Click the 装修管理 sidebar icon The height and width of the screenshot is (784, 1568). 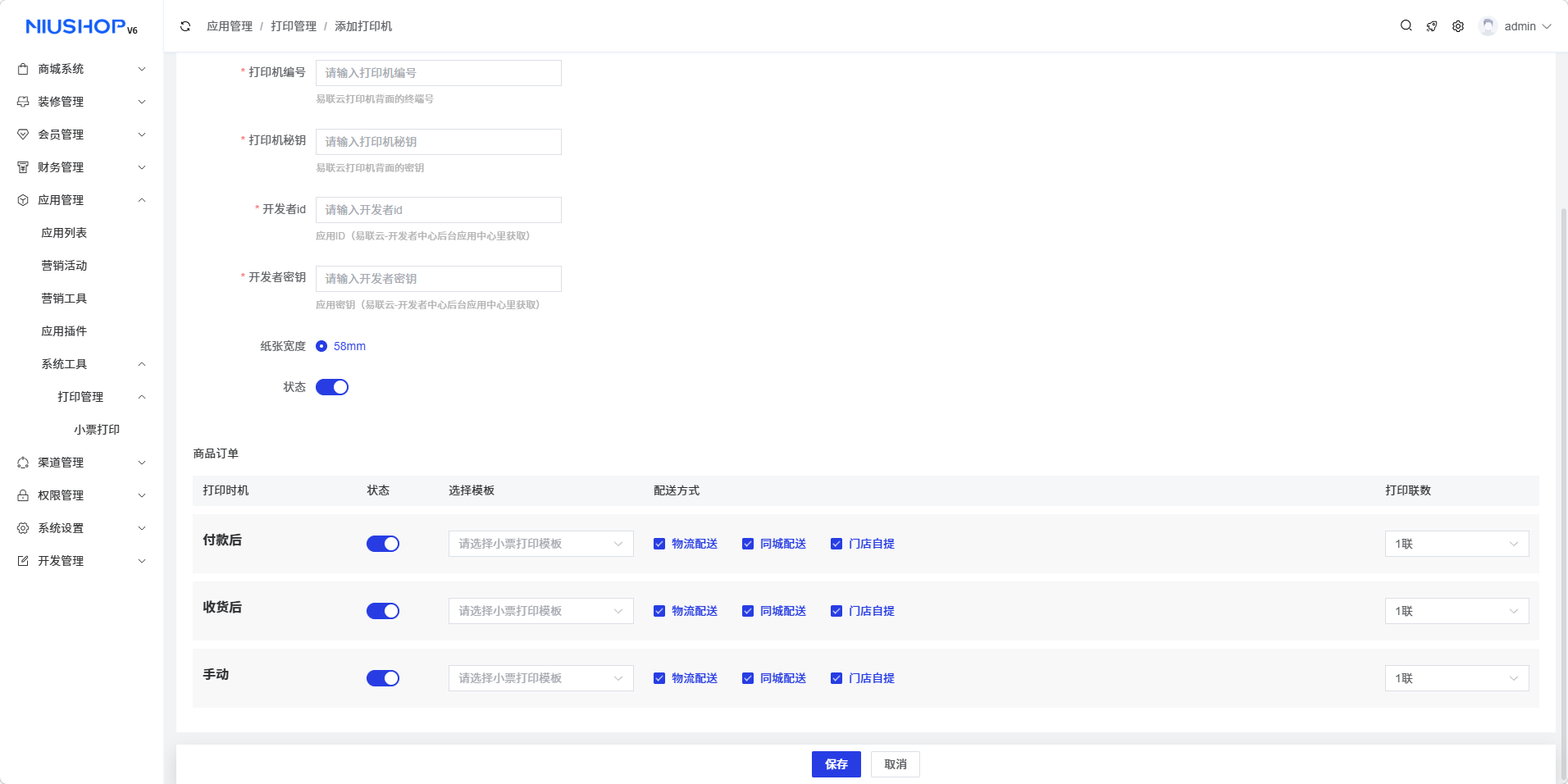point(23,102)
